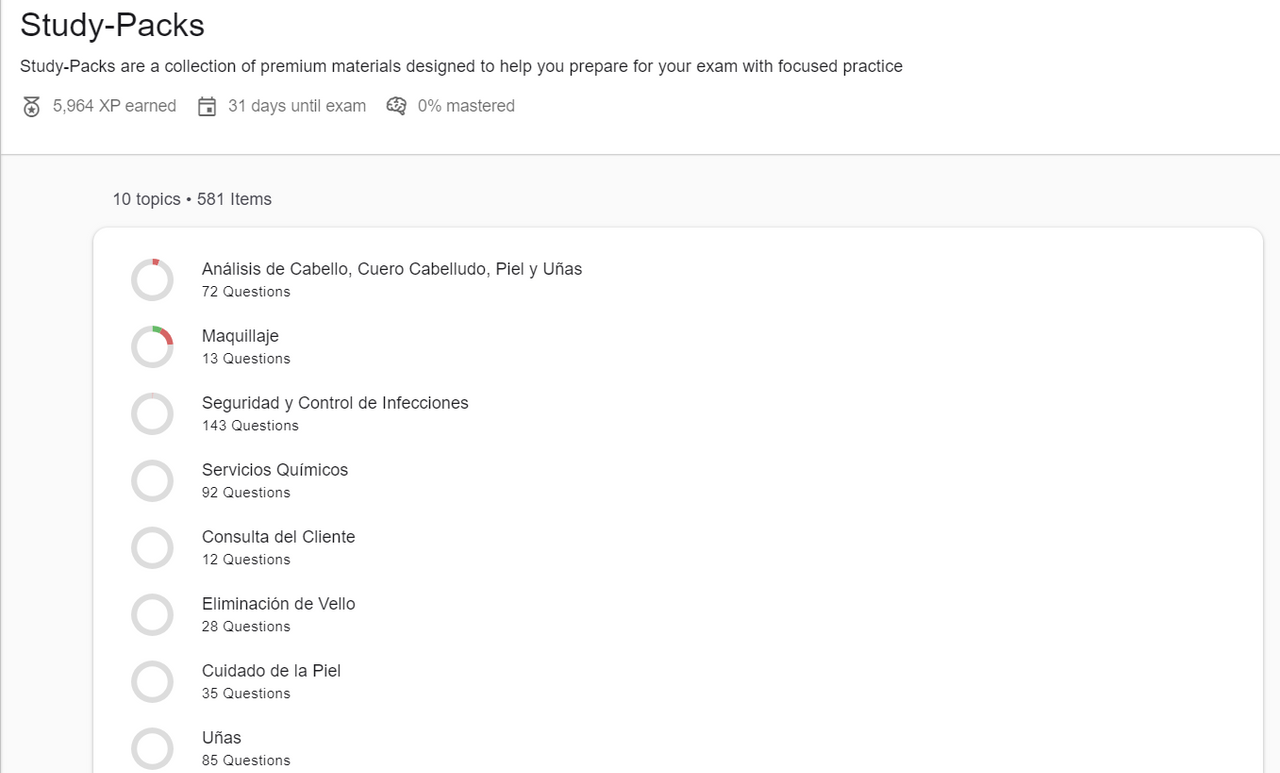Click the Cuidado de la Piel progress ring
The height and width of the screenshot is (773, 1280).
(x=153, y=682)
